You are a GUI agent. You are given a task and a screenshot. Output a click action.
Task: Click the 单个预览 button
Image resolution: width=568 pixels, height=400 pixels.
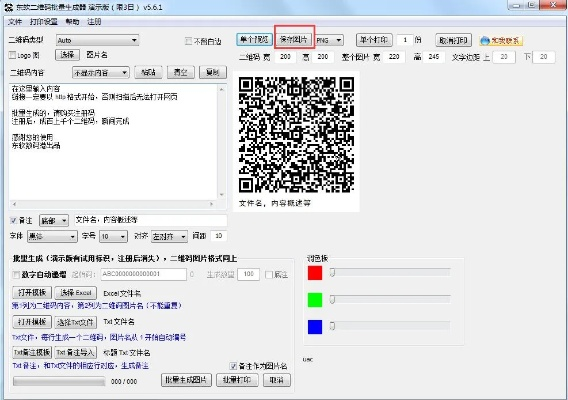(x=254, y=39)
